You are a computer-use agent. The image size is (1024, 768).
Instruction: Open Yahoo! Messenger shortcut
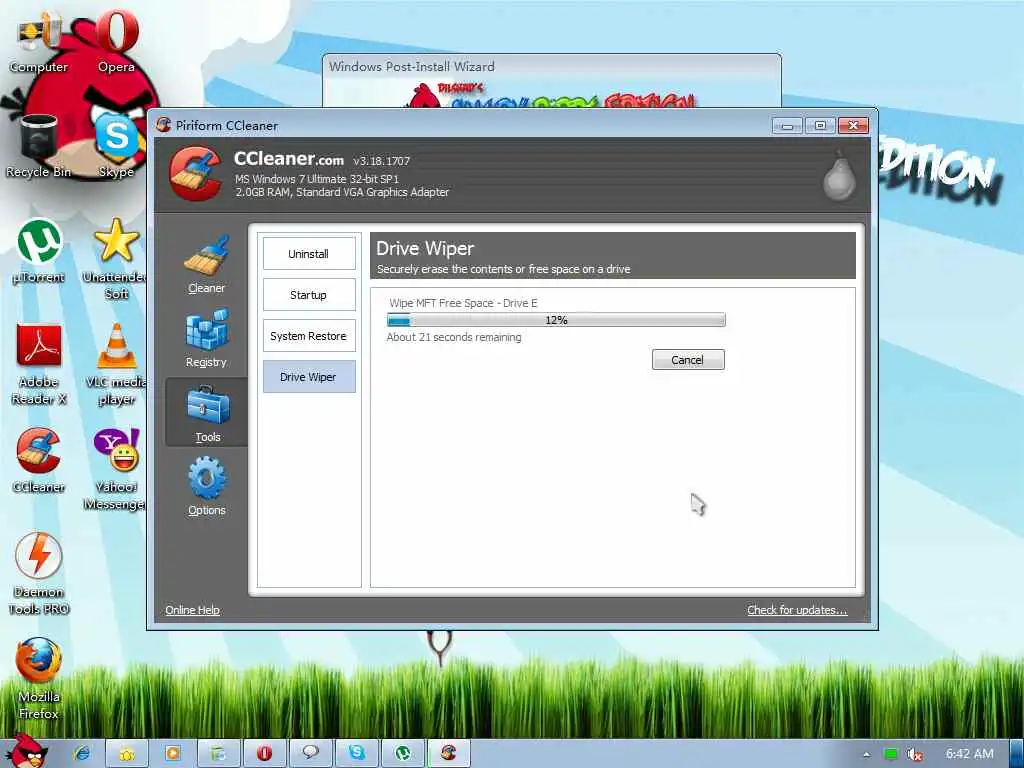(115, 469)
